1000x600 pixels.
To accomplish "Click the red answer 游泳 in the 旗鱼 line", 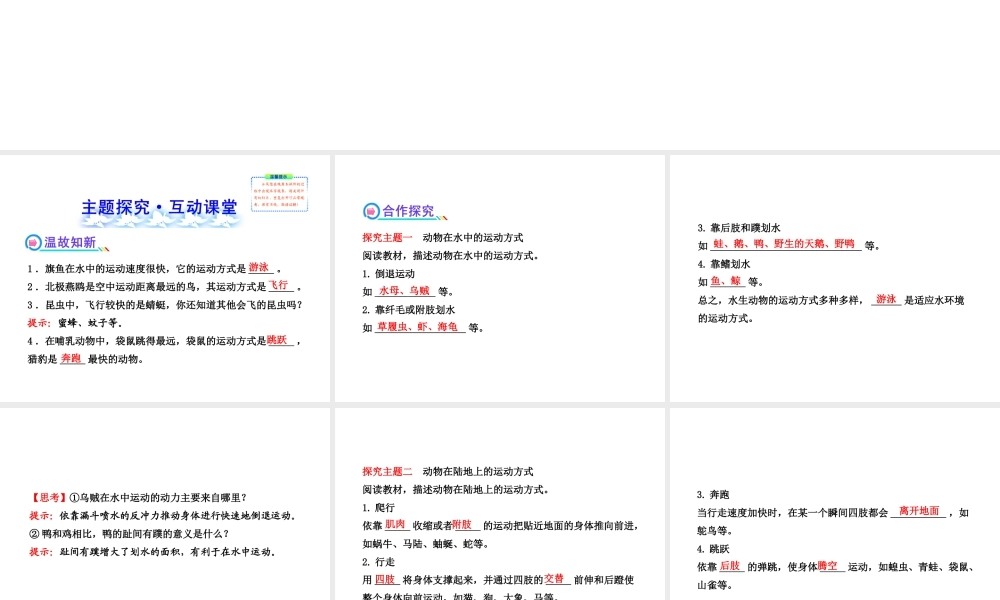I will 259,267.
